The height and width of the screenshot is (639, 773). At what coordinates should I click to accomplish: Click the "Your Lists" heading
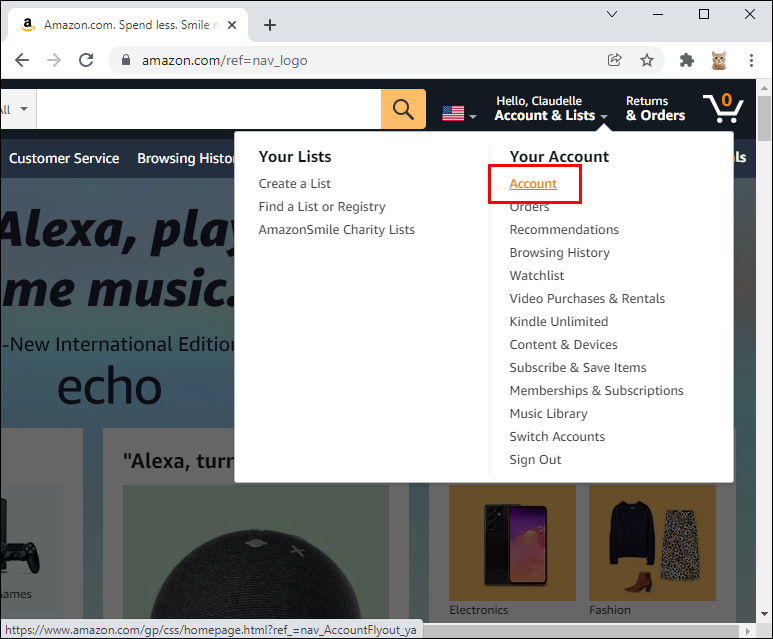point(295,157)
